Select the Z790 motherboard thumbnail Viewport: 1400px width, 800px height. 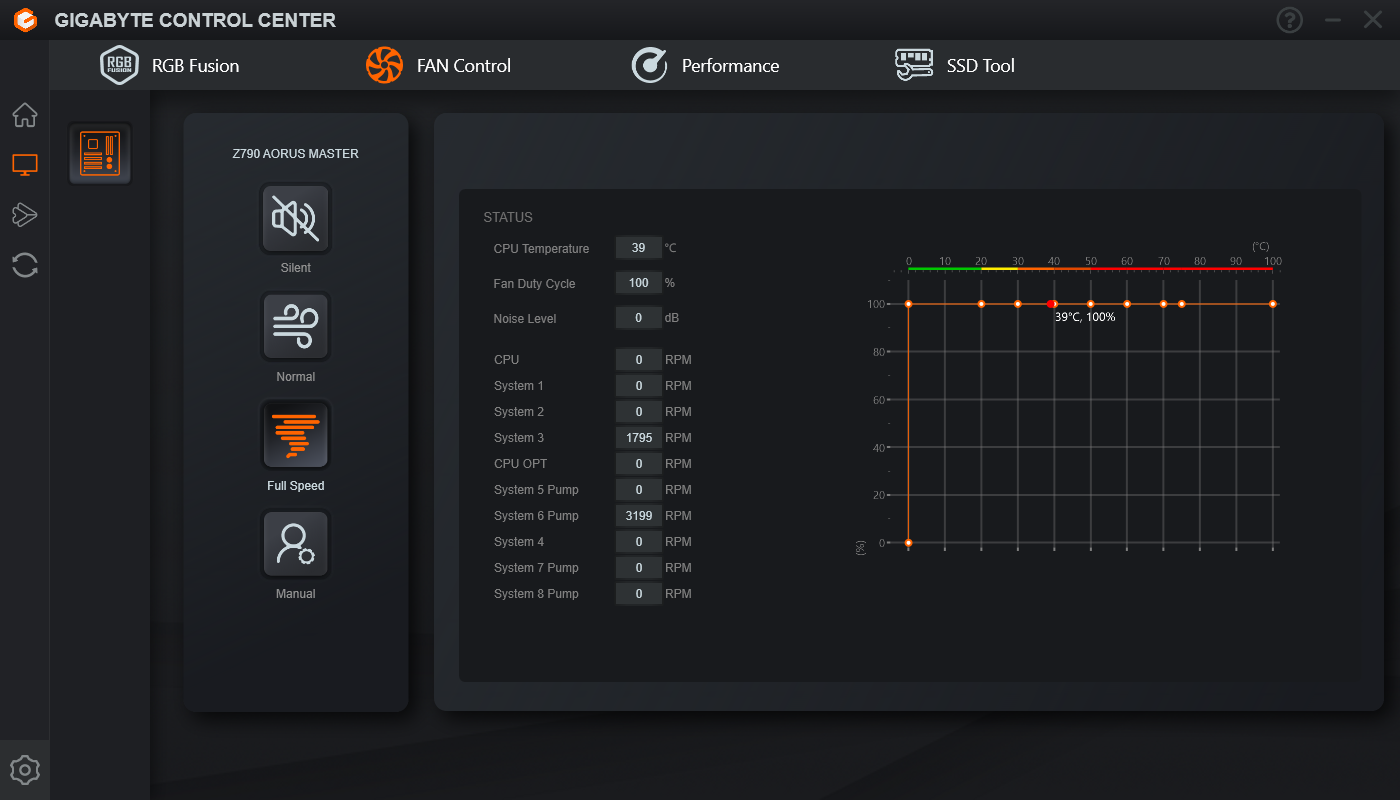(x=100, y=154)
